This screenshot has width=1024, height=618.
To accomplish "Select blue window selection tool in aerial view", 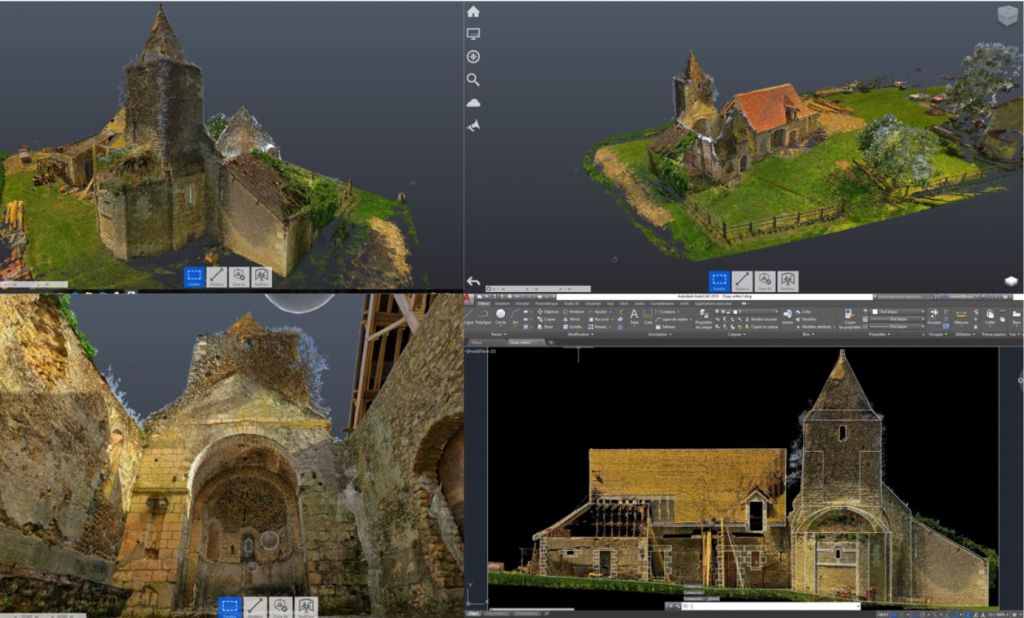I will 719,281.
